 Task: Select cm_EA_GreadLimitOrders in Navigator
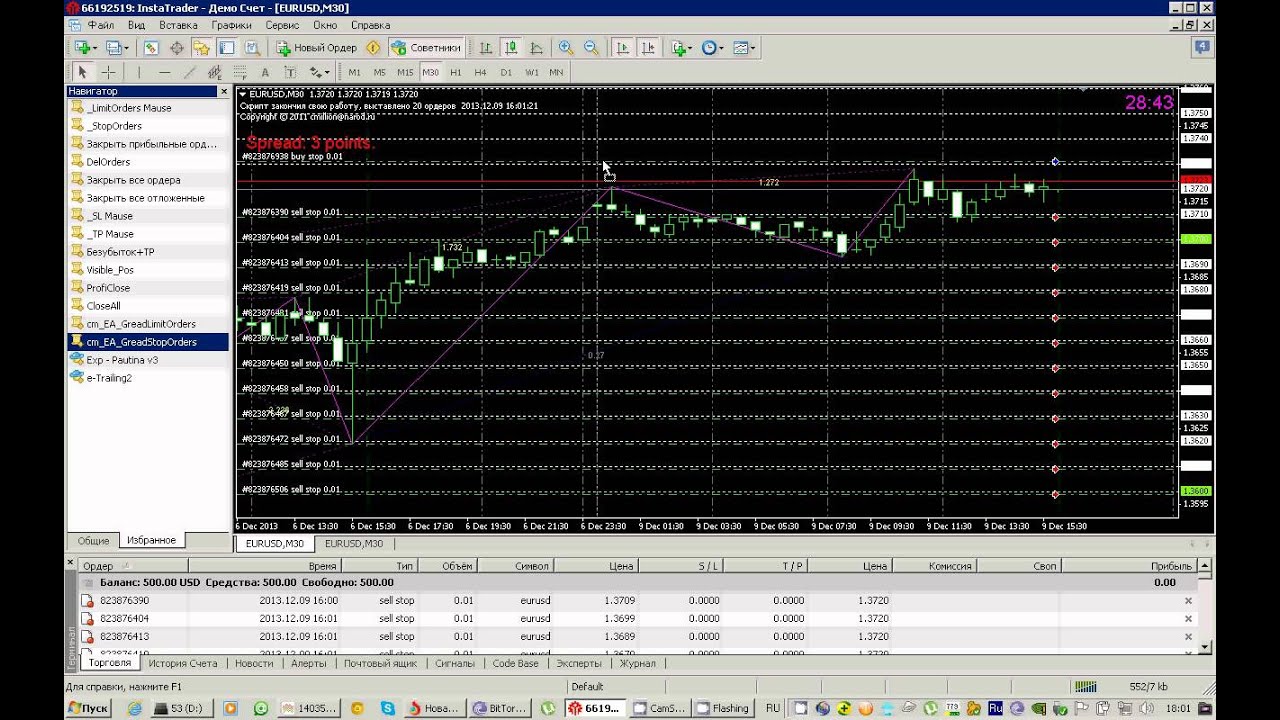140,324
